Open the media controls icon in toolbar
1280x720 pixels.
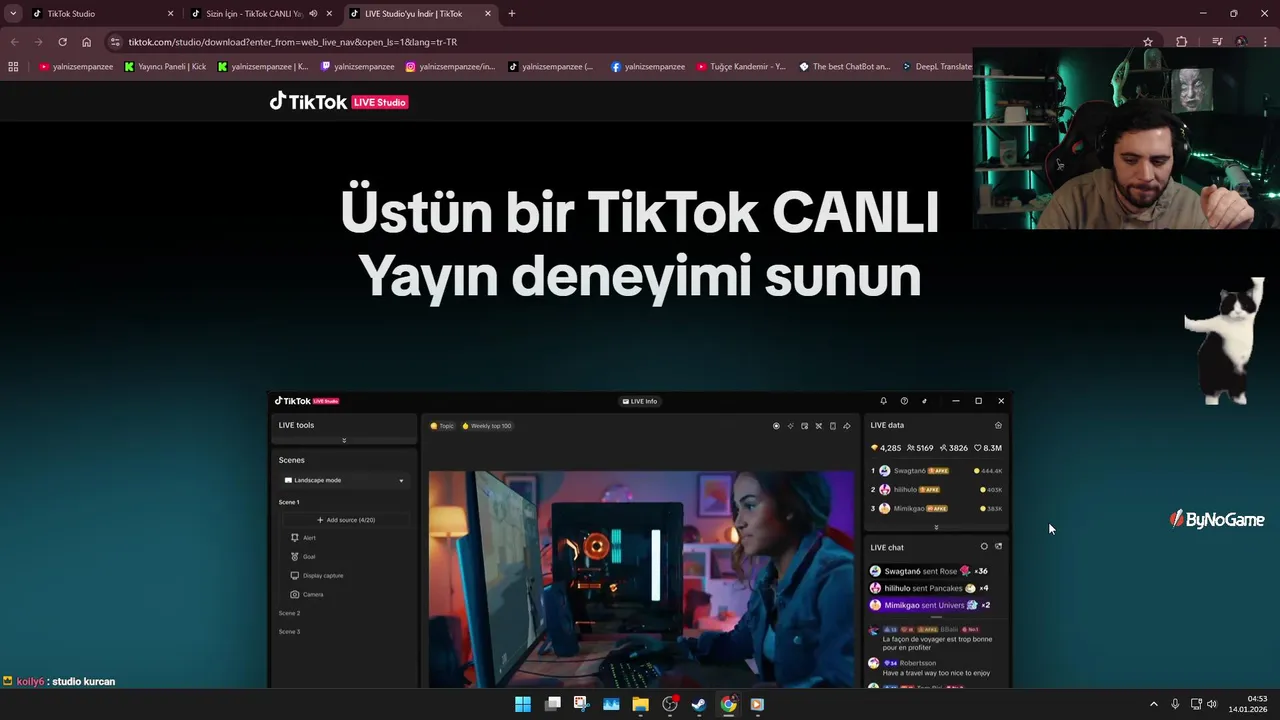tap(1217, 42)
